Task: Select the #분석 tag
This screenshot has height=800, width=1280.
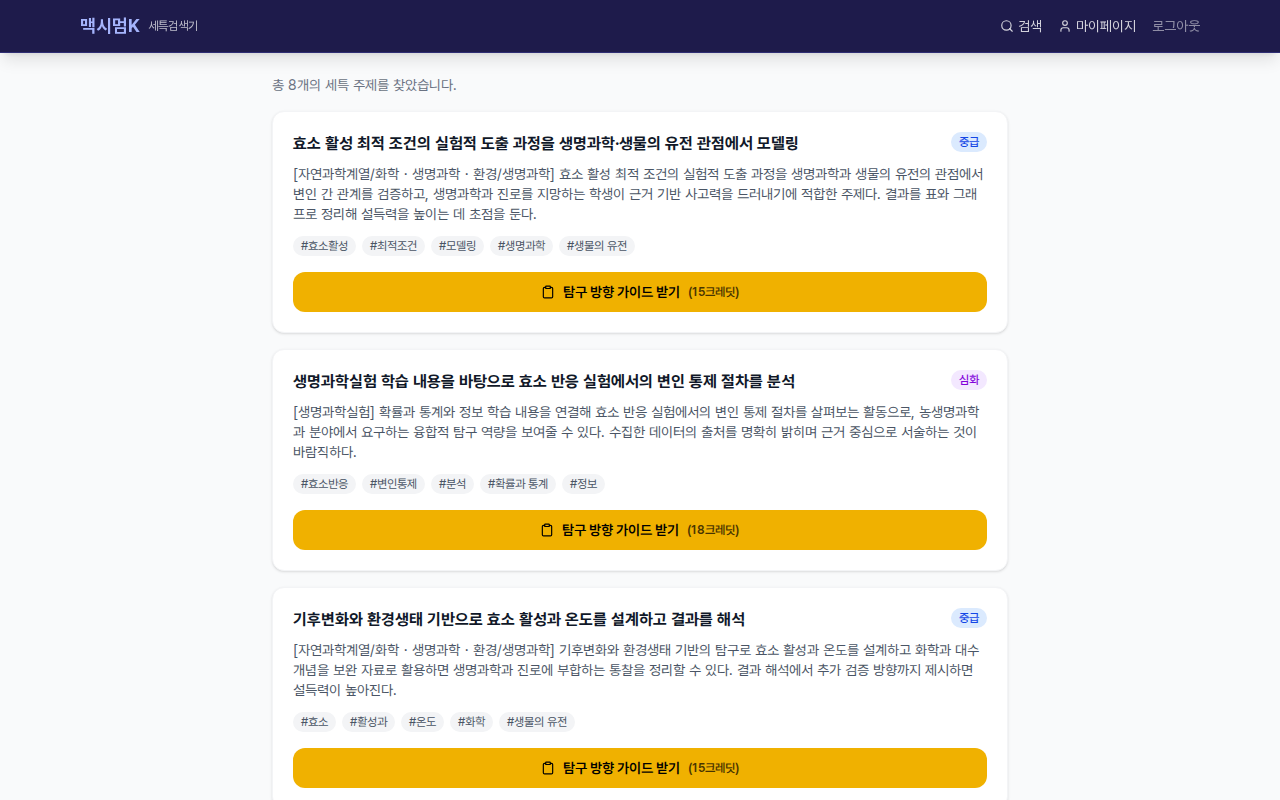Action: point(453,484)
